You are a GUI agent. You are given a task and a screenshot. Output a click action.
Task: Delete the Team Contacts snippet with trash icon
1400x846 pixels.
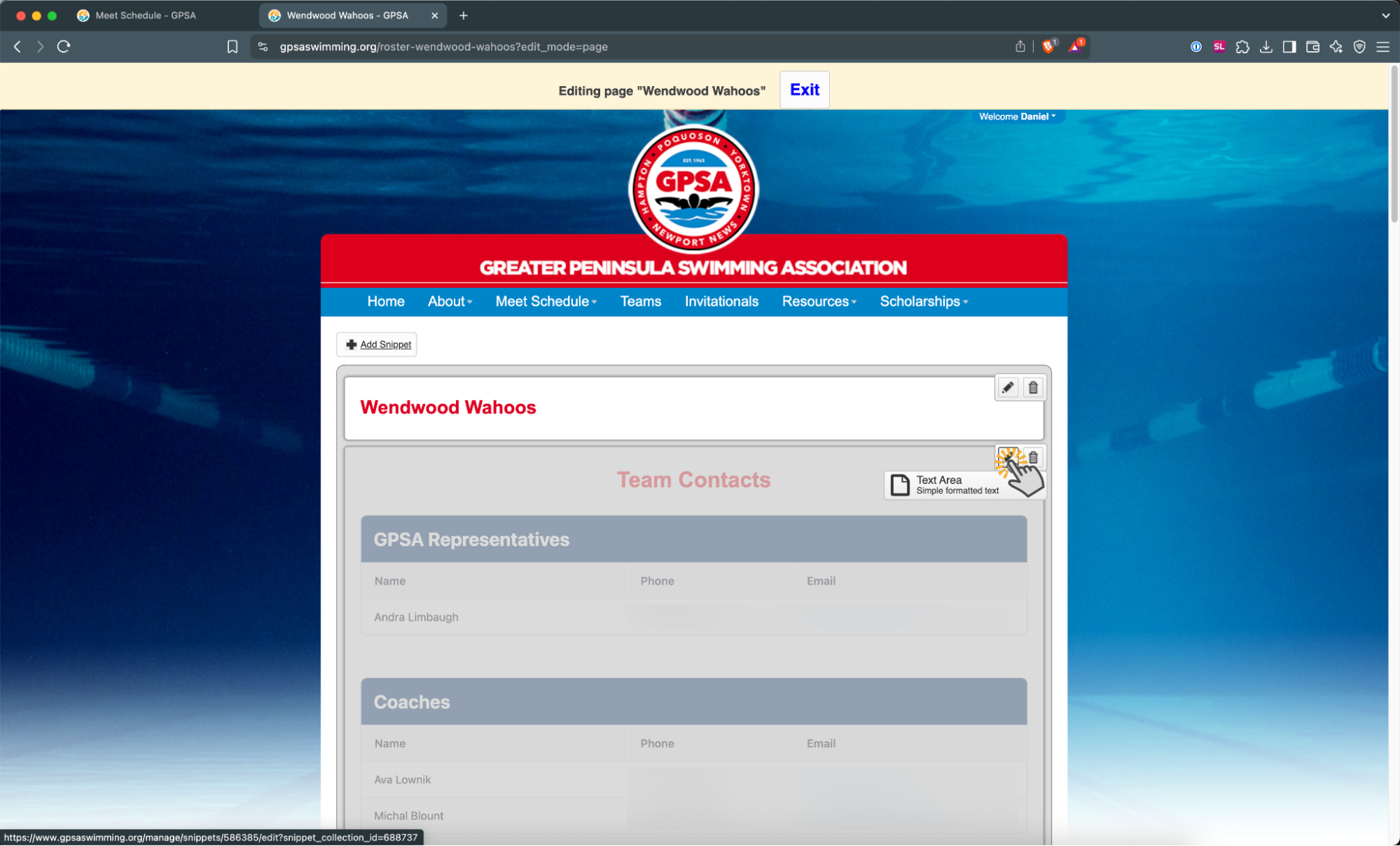(x=1034, y=457)
